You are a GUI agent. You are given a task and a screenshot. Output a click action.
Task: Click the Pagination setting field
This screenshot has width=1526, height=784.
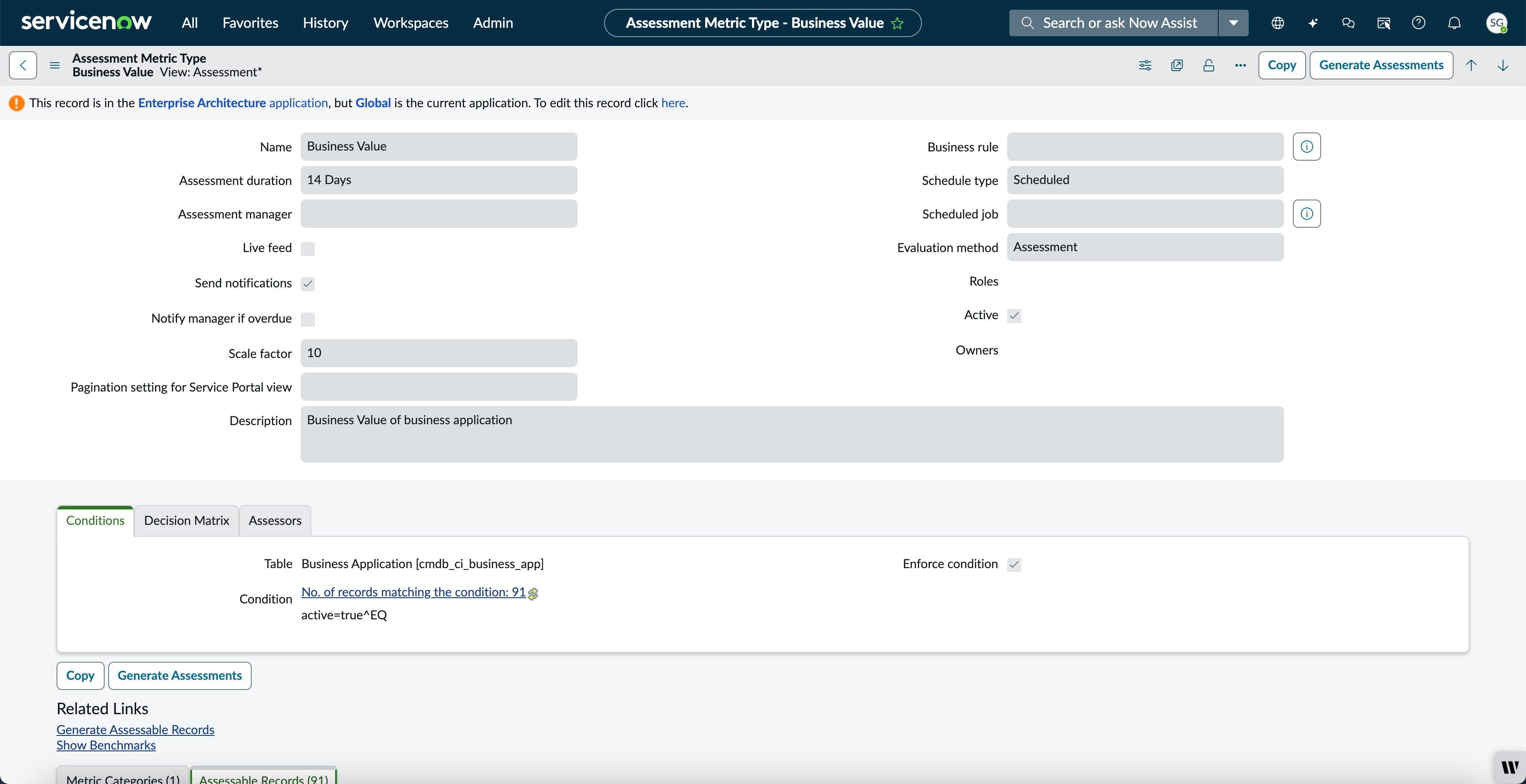(x=439, y=387)
